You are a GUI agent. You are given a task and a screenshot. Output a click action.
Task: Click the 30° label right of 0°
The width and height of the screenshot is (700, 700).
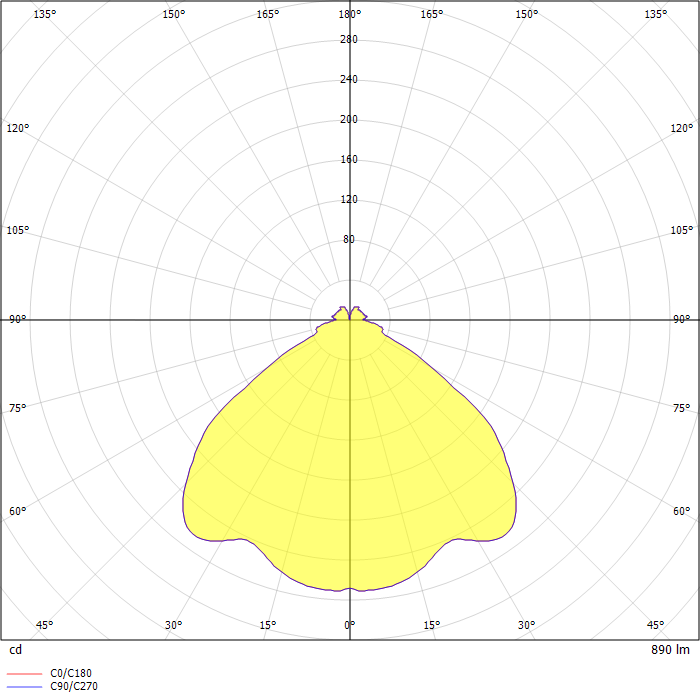point(526,625)
